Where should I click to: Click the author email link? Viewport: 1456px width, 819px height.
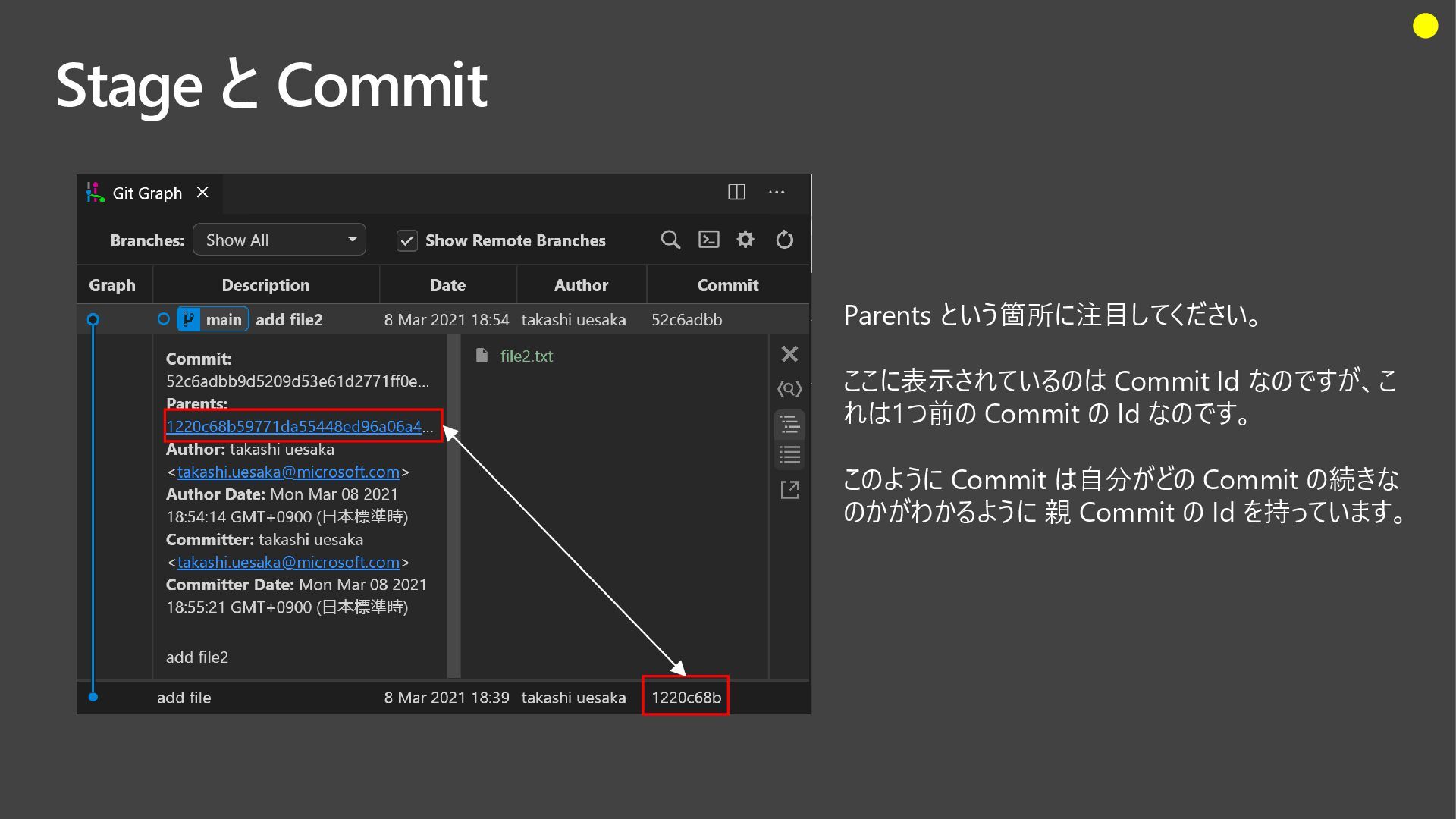[x=288, y=472]
